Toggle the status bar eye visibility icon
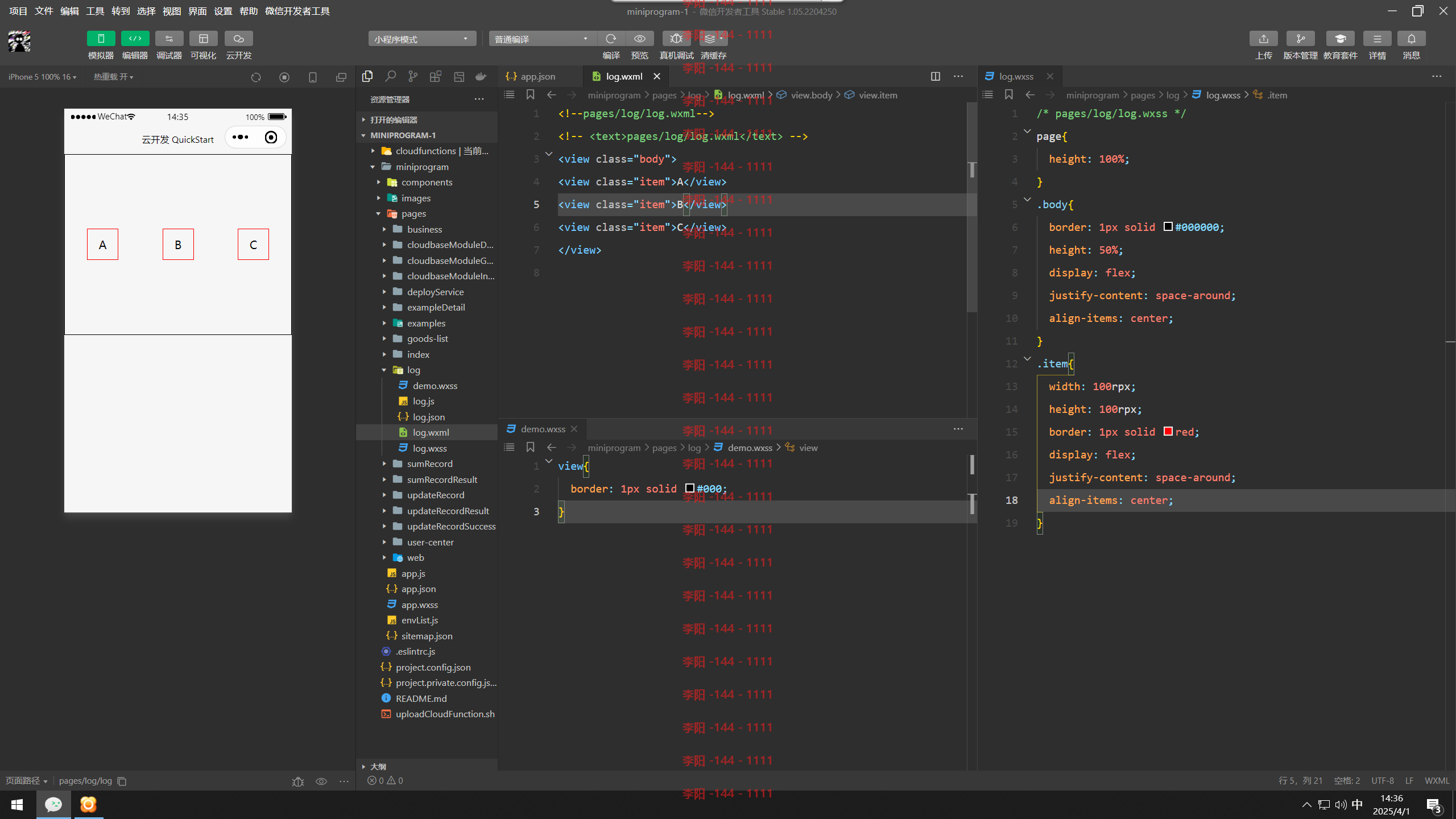Screen dimensions: 1456x819 click(x=321, y=781)
